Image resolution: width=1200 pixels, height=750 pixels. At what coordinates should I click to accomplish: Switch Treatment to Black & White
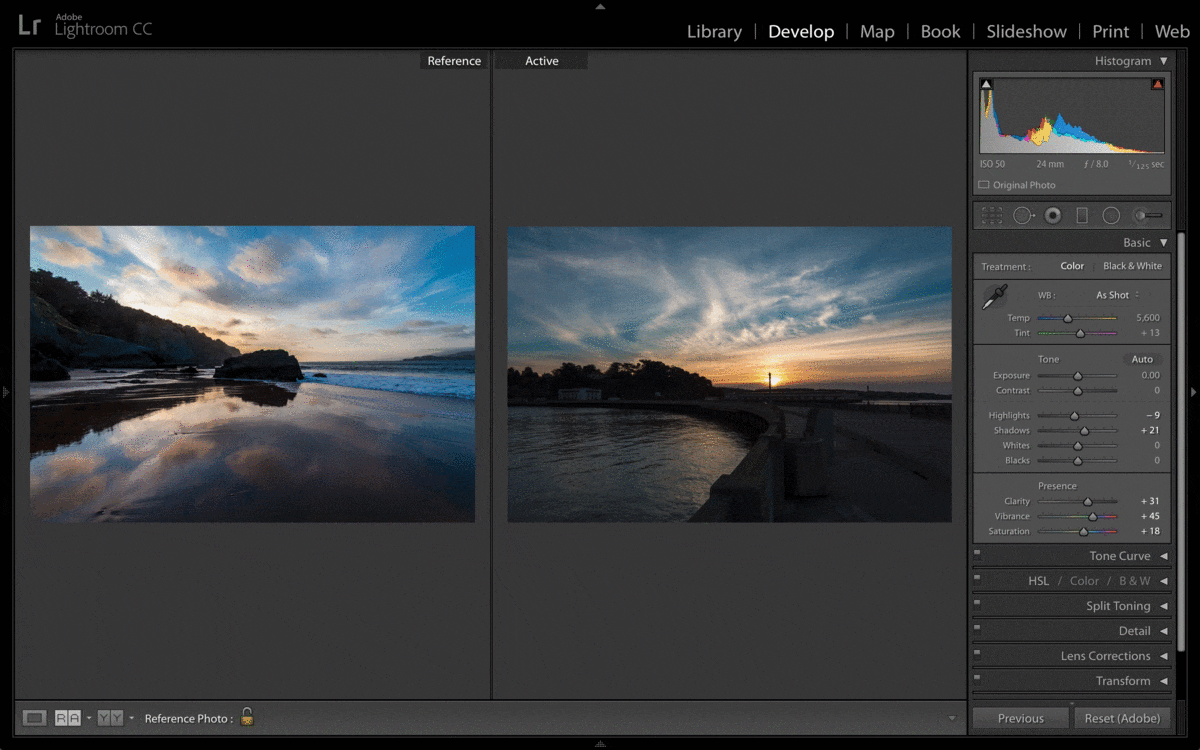(1131, 266)
